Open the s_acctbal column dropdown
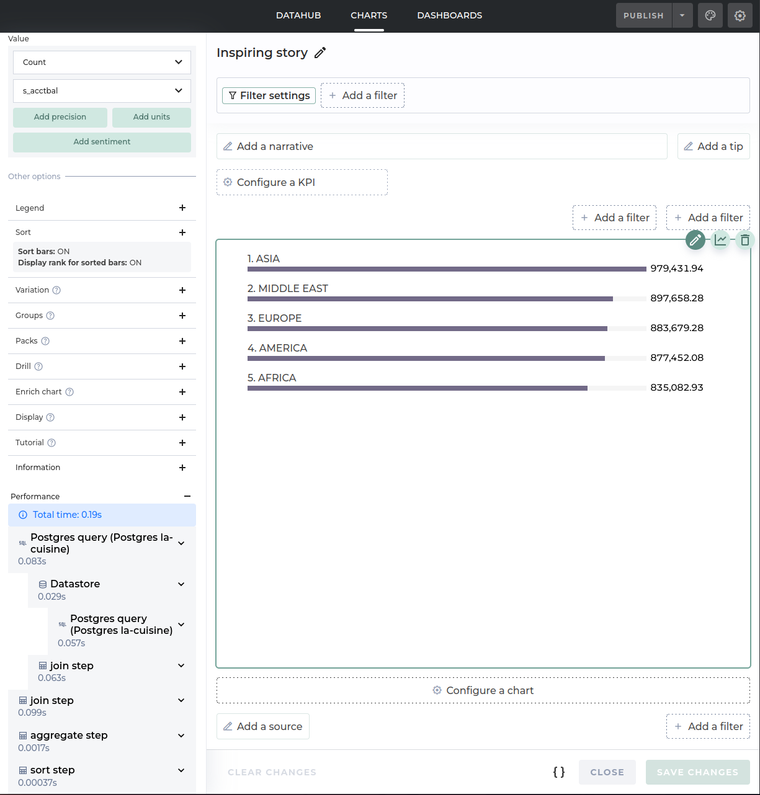This screenshot has height=795, width=760. (102, 91)
